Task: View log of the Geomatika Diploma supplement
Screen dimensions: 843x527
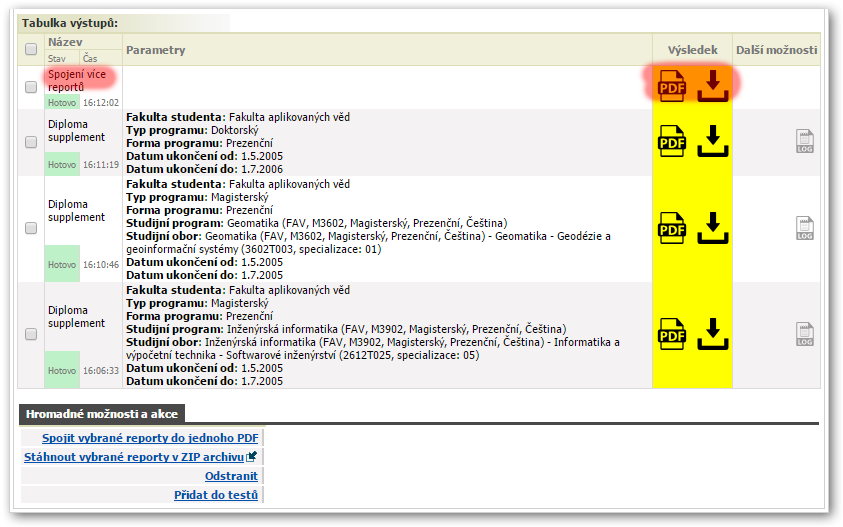Action: 805,229
